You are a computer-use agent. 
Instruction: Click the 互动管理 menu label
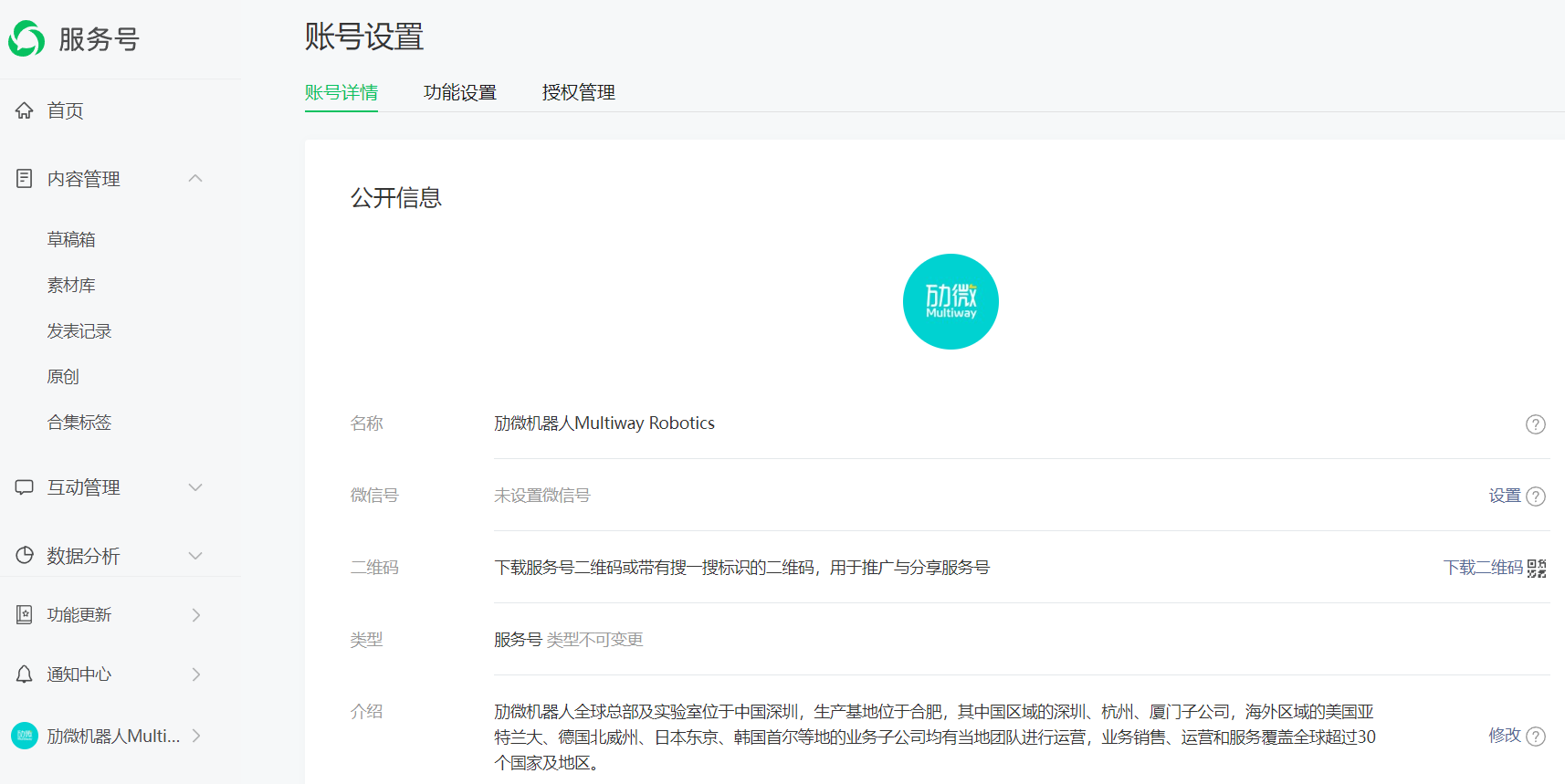(84, 487)
